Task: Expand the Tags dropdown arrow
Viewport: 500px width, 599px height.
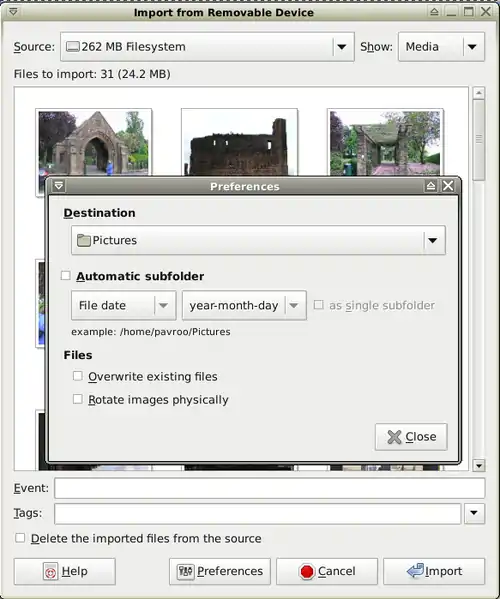Action: (474, 513)
